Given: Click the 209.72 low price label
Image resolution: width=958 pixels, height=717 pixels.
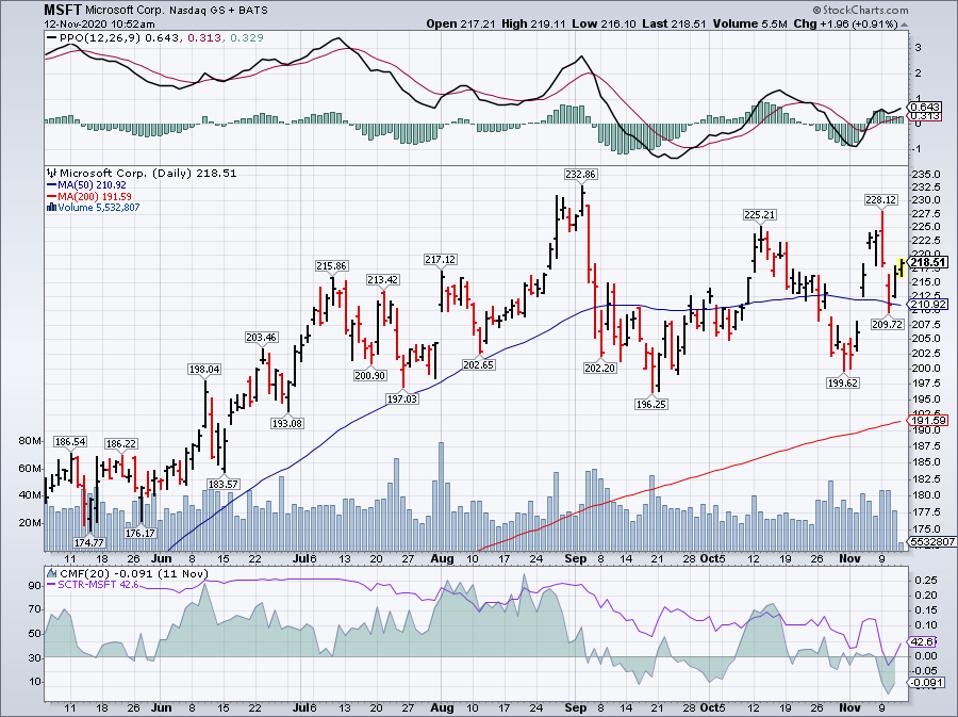Looking at the screenshot, I should 887,324.
